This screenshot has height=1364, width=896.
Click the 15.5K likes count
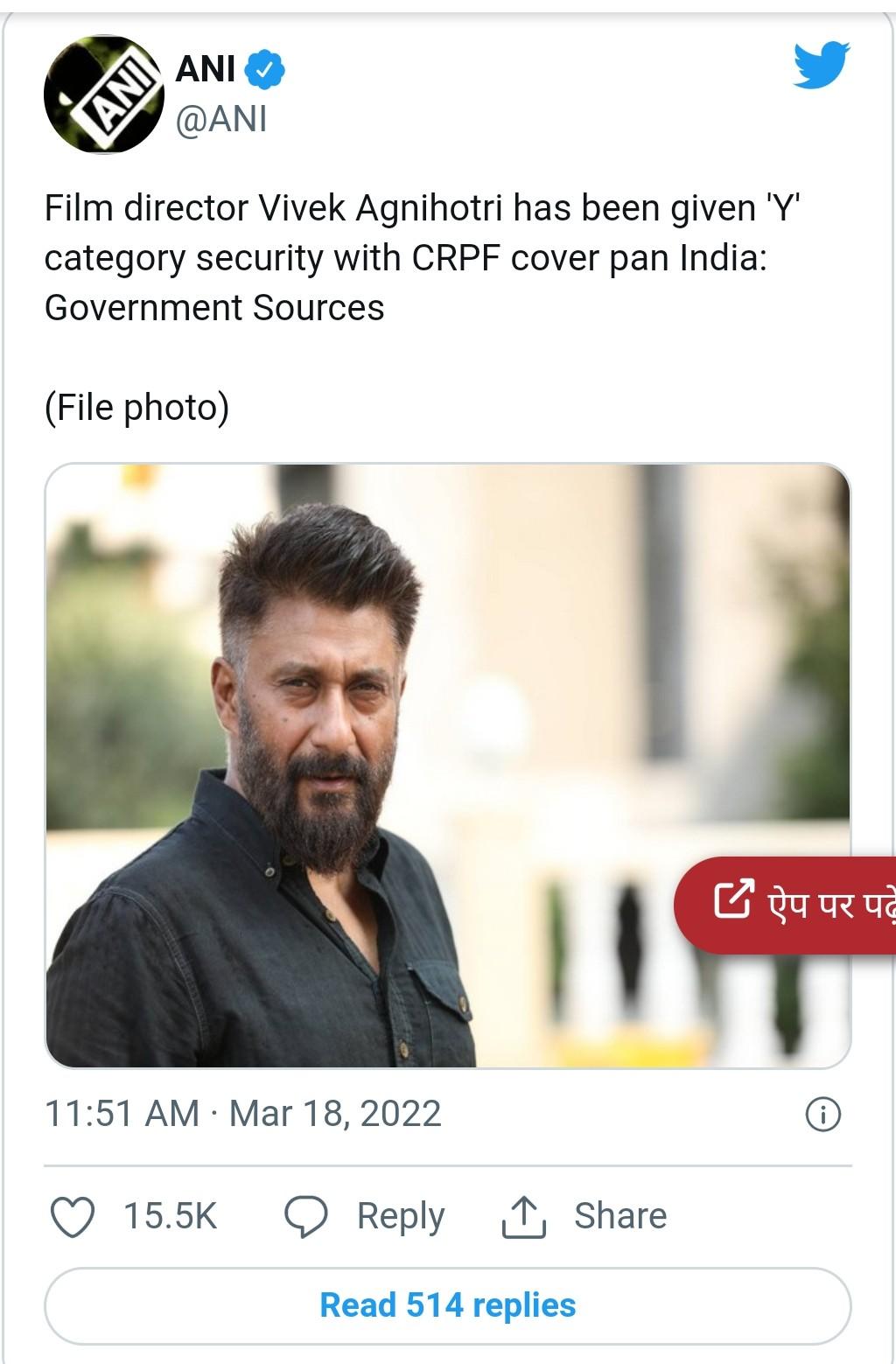[x=170, y=1216]
